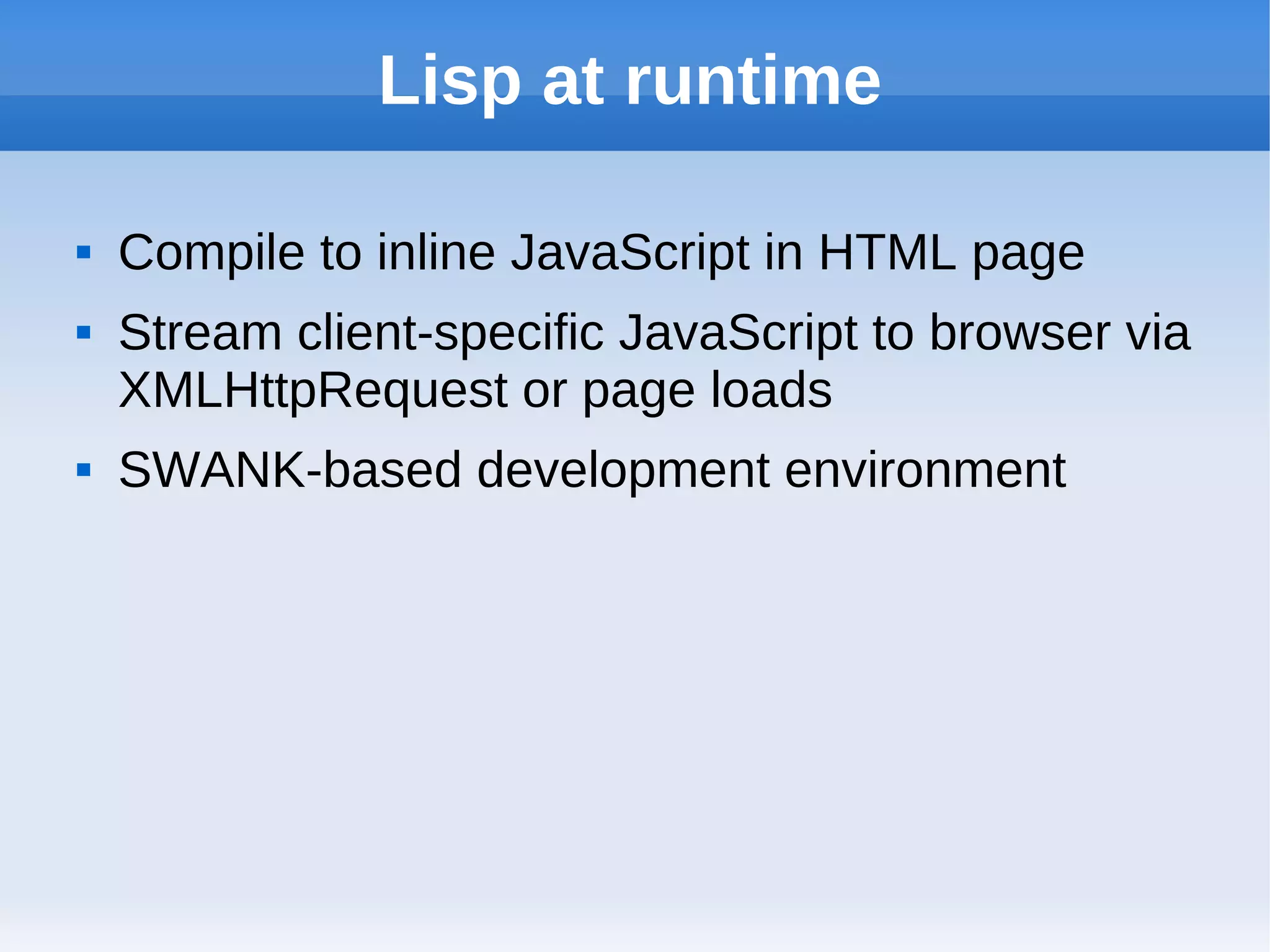This screenshot has height=952, width=1270.
Task: Click the word "runtime" in the title
Action: tap(752, 81)
